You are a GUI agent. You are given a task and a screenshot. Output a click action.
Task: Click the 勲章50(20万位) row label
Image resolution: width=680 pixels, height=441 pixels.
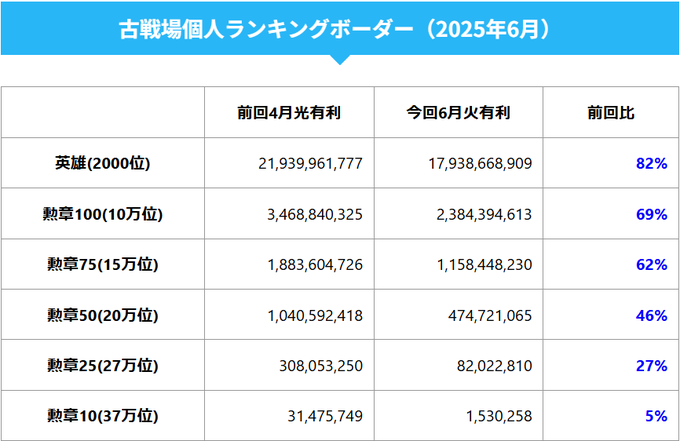click(x=103, y=315)
